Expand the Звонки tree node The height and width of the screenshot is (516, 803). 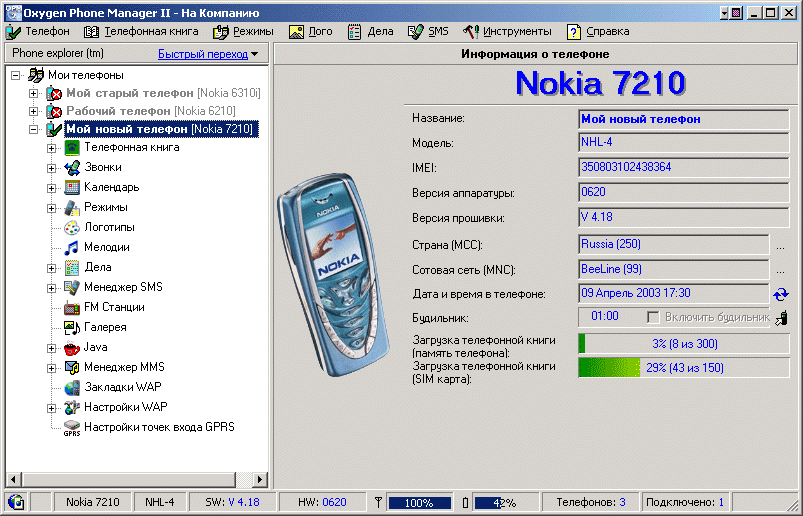click(51, 168)
